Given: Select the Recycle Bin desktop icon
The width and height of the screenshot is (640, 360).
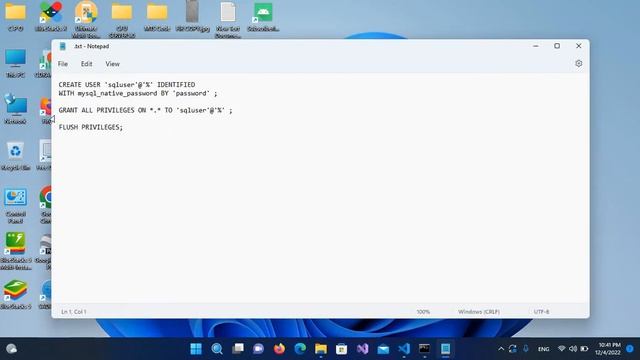Looking at the screenshot, I should click(16, 156).
